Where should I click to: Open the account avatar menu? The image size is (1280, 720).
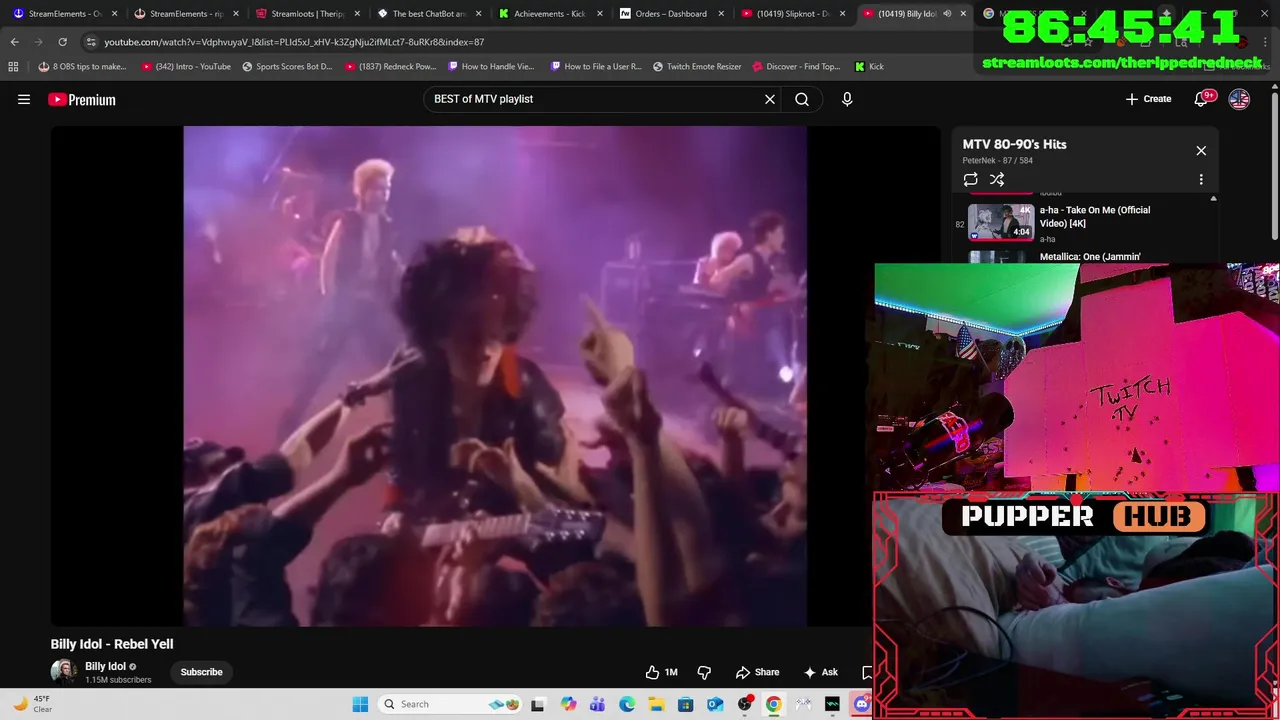click(1239, 99)
